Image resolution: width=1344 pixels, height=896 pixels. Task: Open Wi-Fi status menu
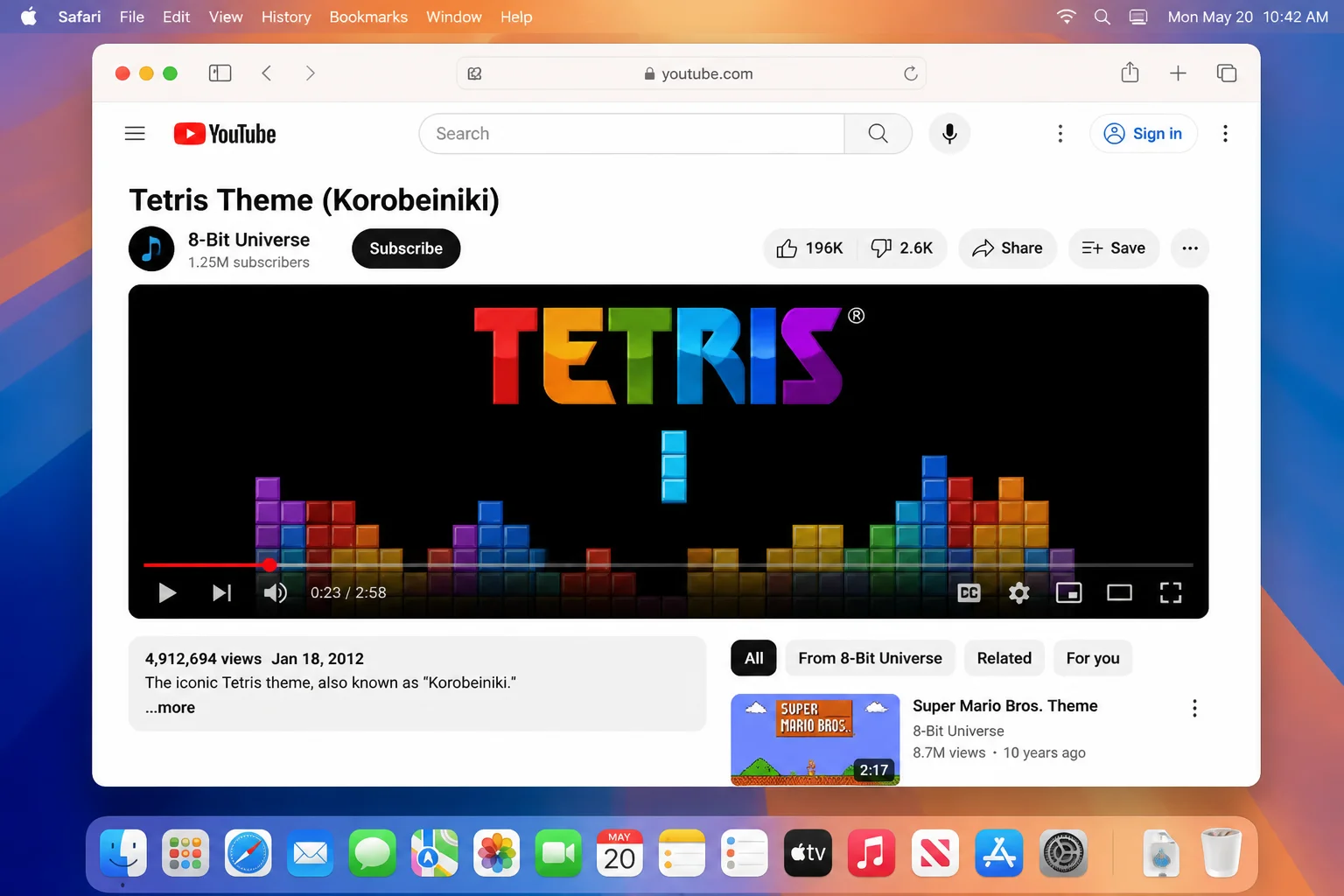(x=1066, y=17)
